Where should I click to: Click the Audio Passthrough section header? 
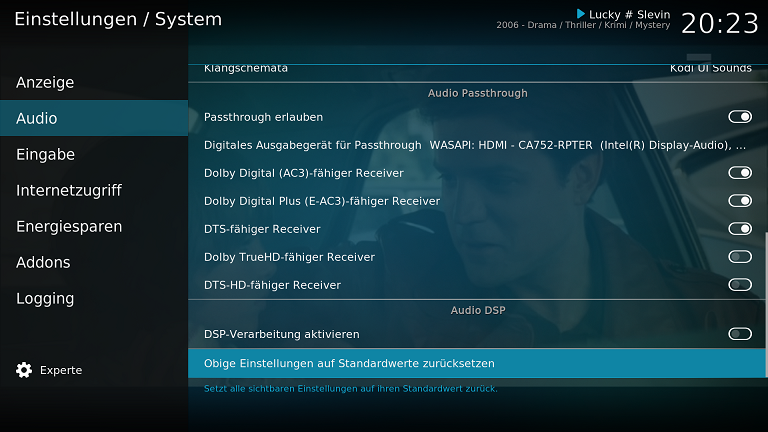[478, 93]
